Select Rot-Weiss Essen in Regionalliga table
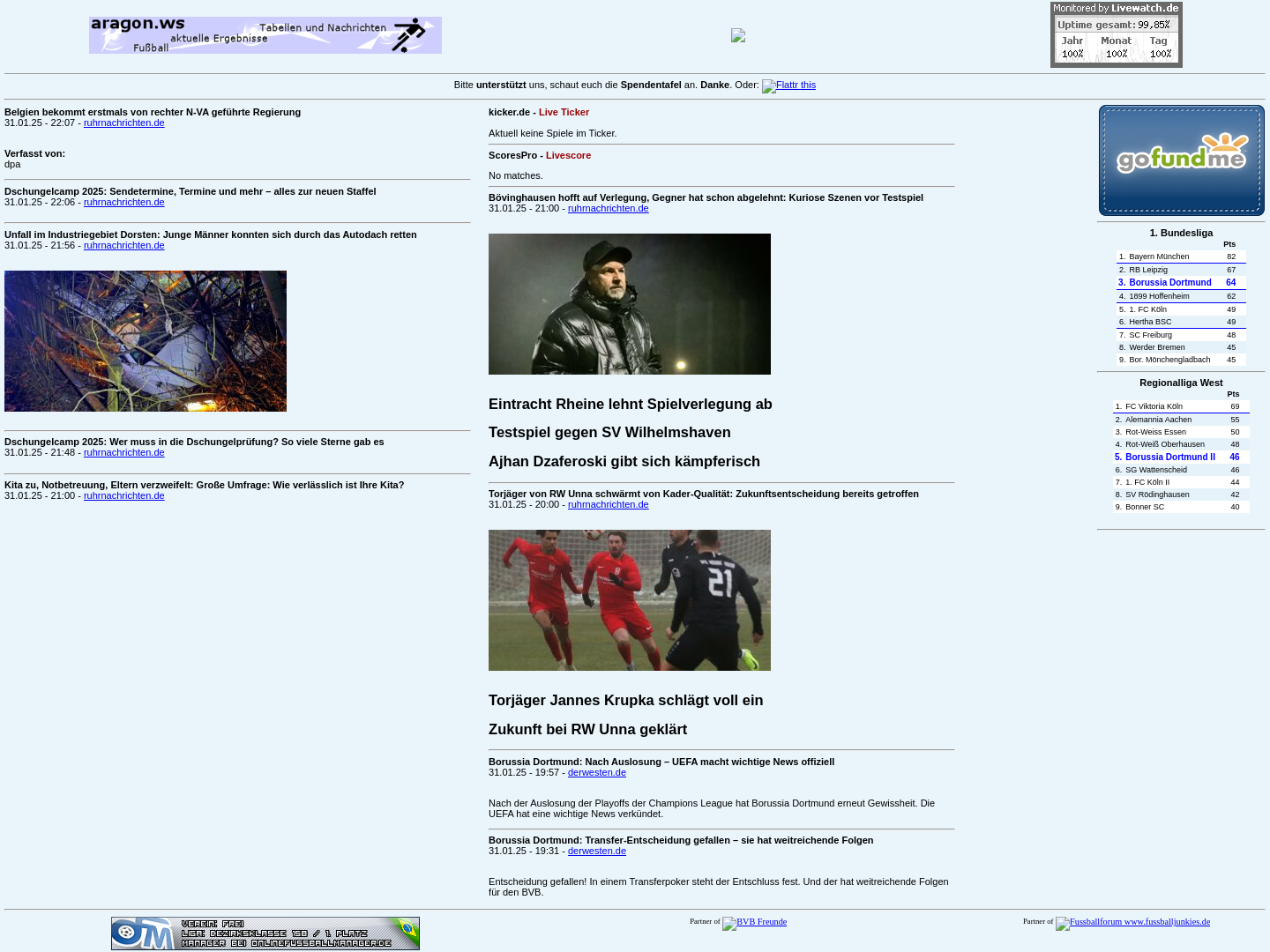Screen dimensions: 1270x952 click(1181, 432)
